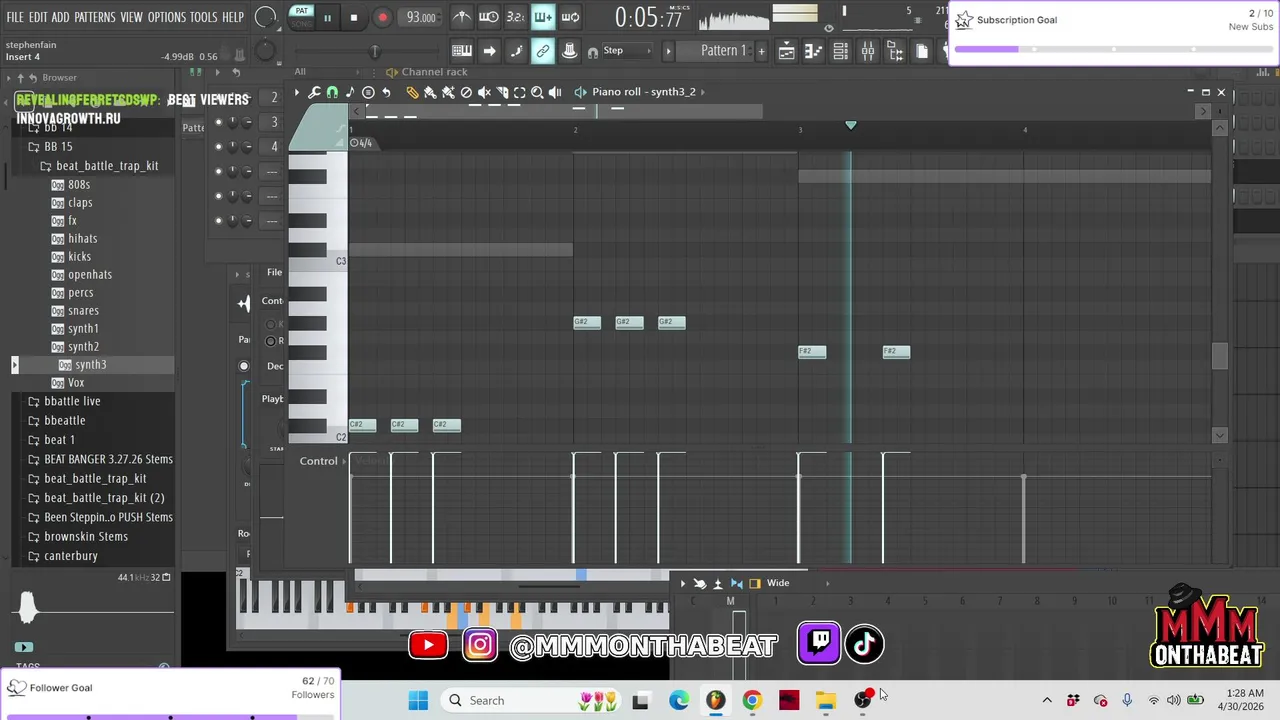Toggle the metronome icon
Image resolution: width=1280 pixels, height=720 pixels.
tap(461, 17)
